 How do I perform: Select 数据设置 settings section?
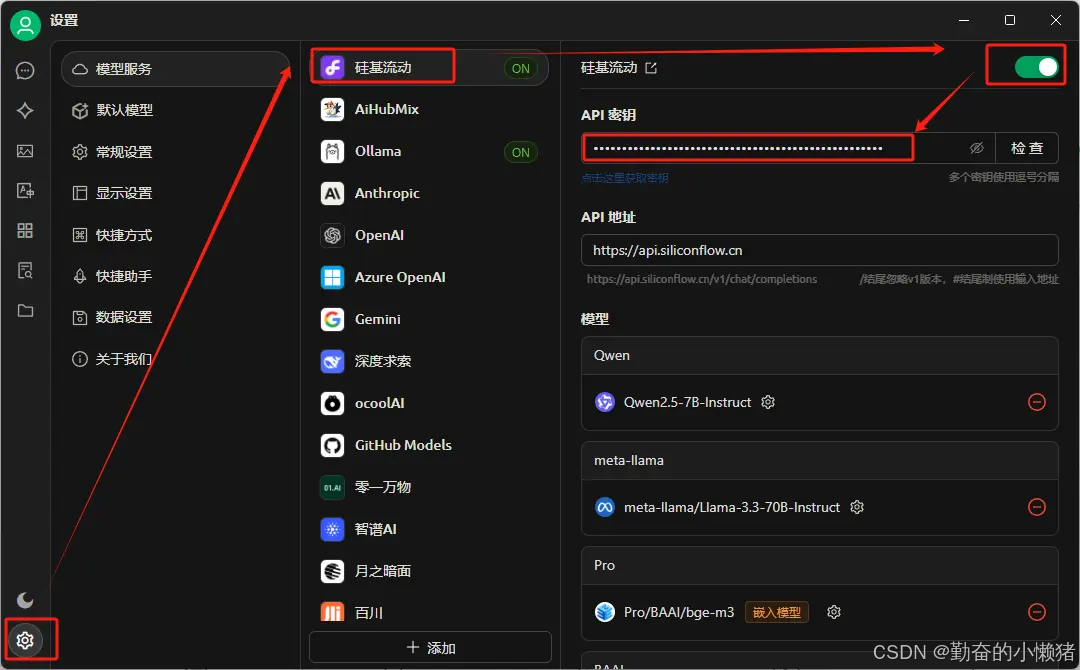[x=176, y=317]
